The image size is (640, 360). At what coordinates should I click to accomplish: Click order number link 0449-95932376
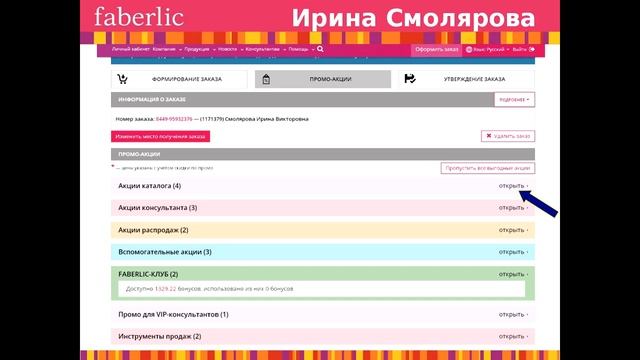pyautogui.click(x=174, y=119)
